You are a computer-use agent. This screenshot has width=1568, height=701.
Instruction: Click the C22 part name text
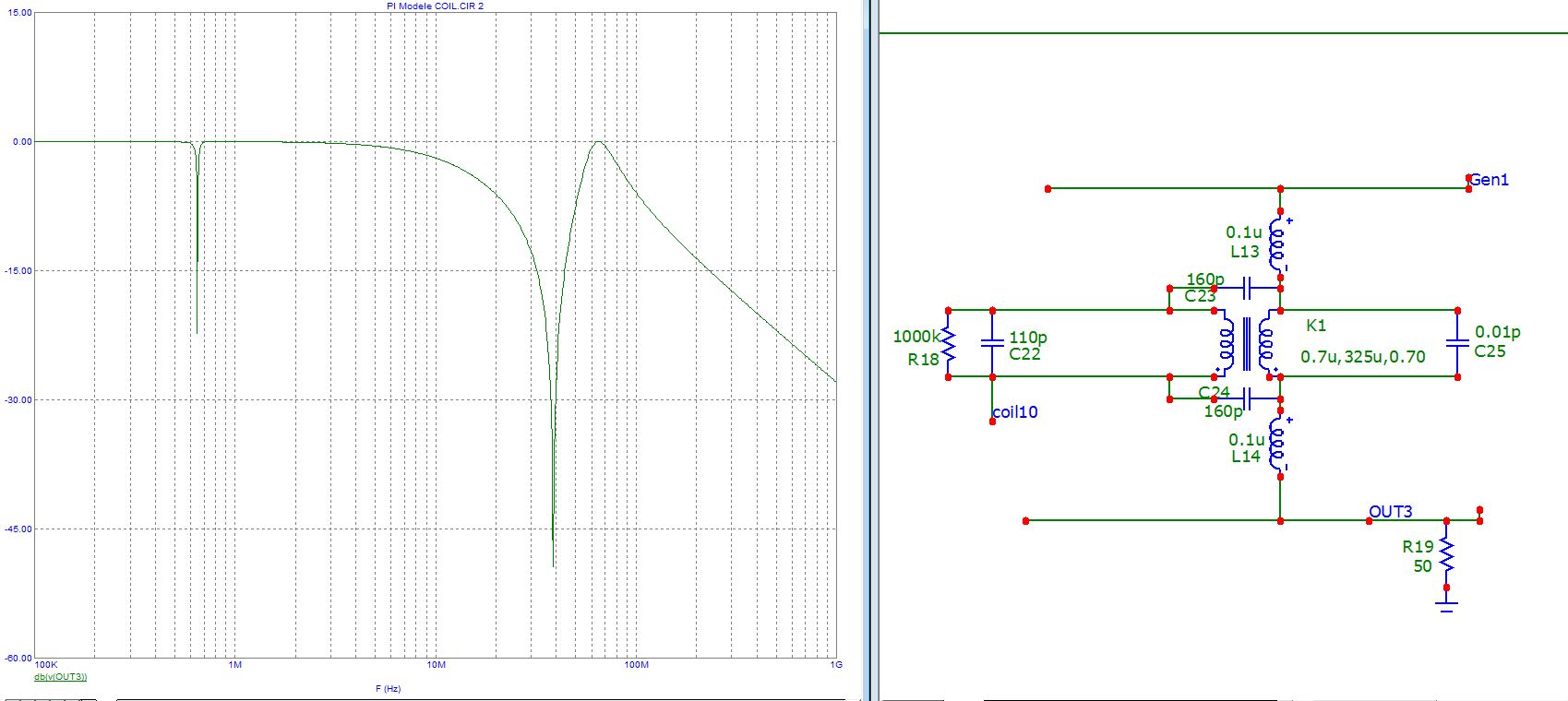1025,354
